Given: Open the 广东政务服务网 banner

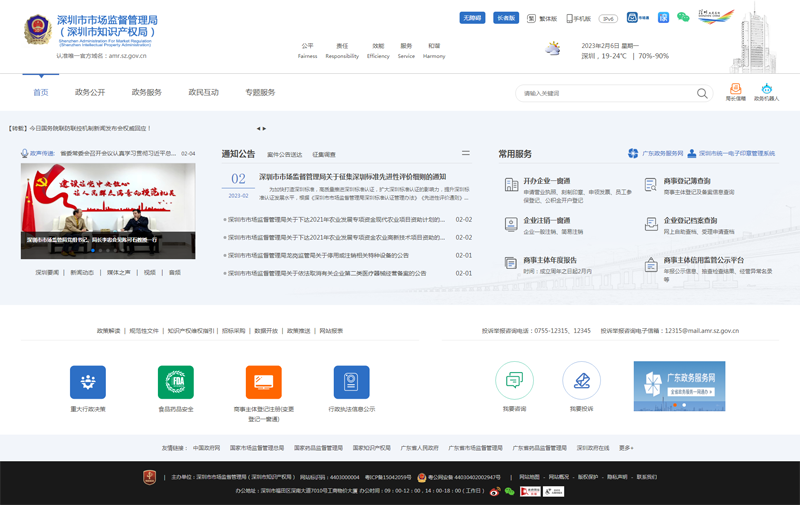Looking at the screenshot, I should tap(680, 386).
